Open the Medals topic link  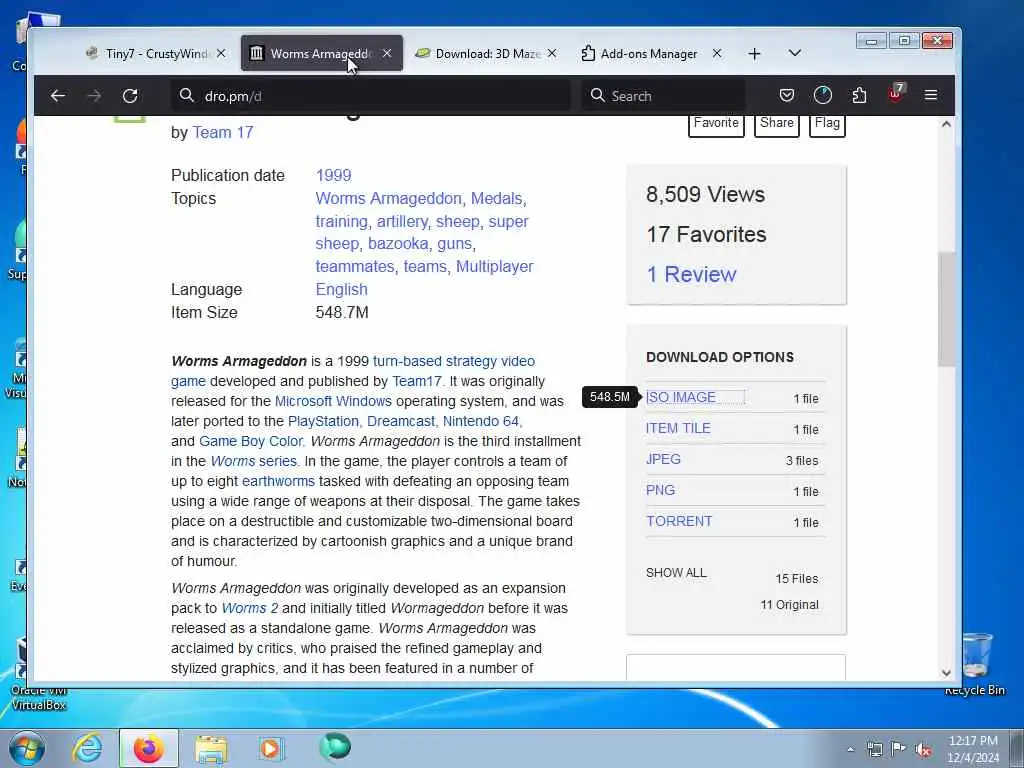pyautogui.click(x=496, y=199)
